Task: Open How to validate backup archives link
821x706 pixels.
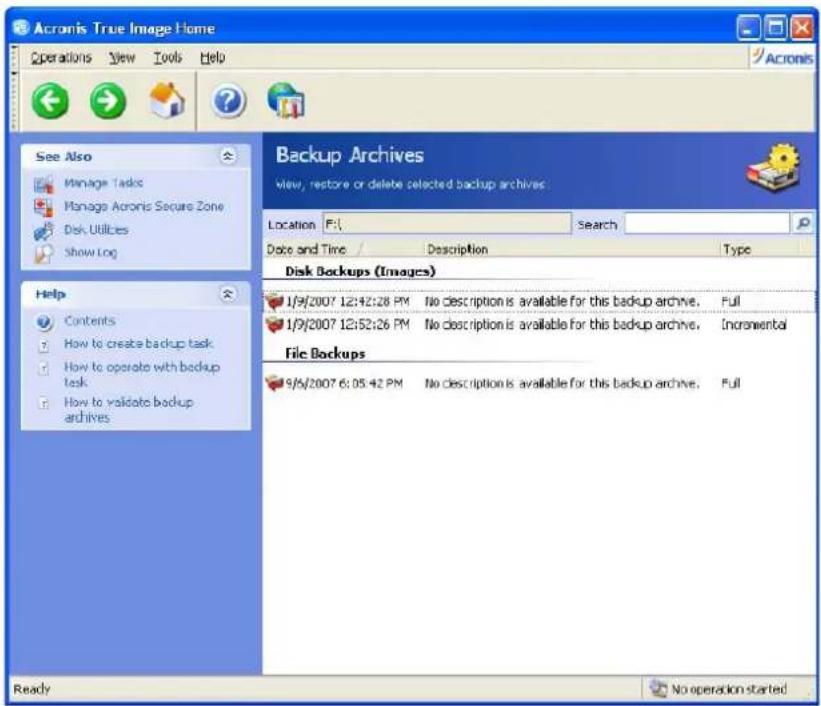Action: (128, 409)
